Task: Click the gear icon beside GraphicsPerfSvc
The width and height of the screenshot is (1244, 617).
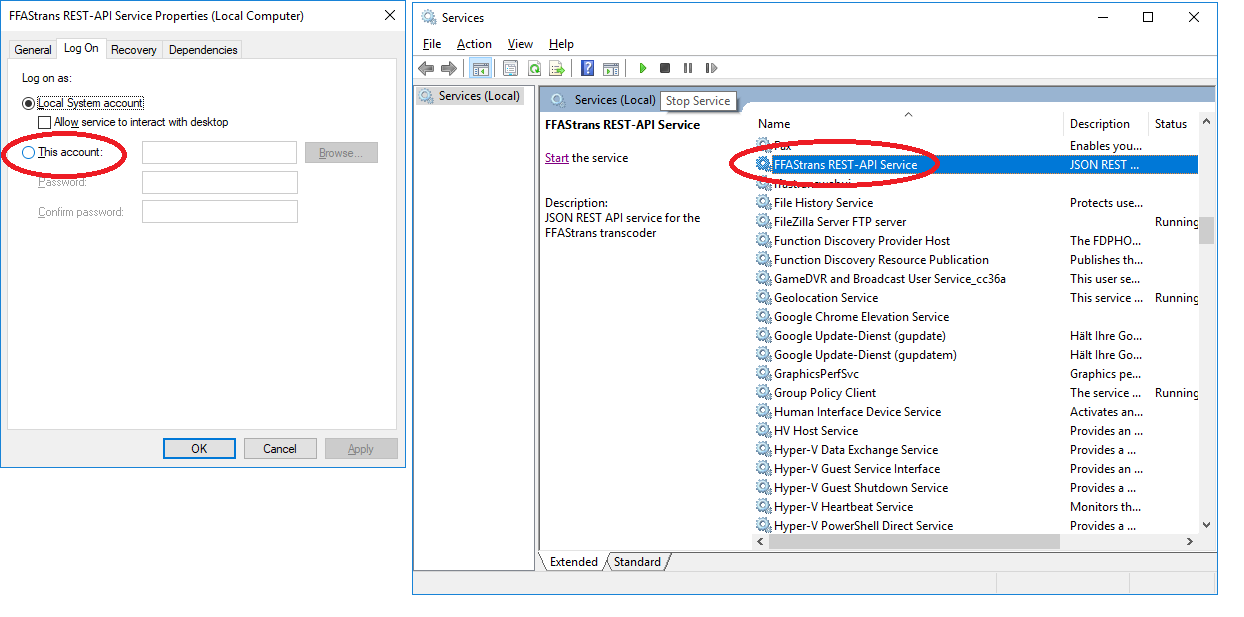Action: (x=764, y=374)
